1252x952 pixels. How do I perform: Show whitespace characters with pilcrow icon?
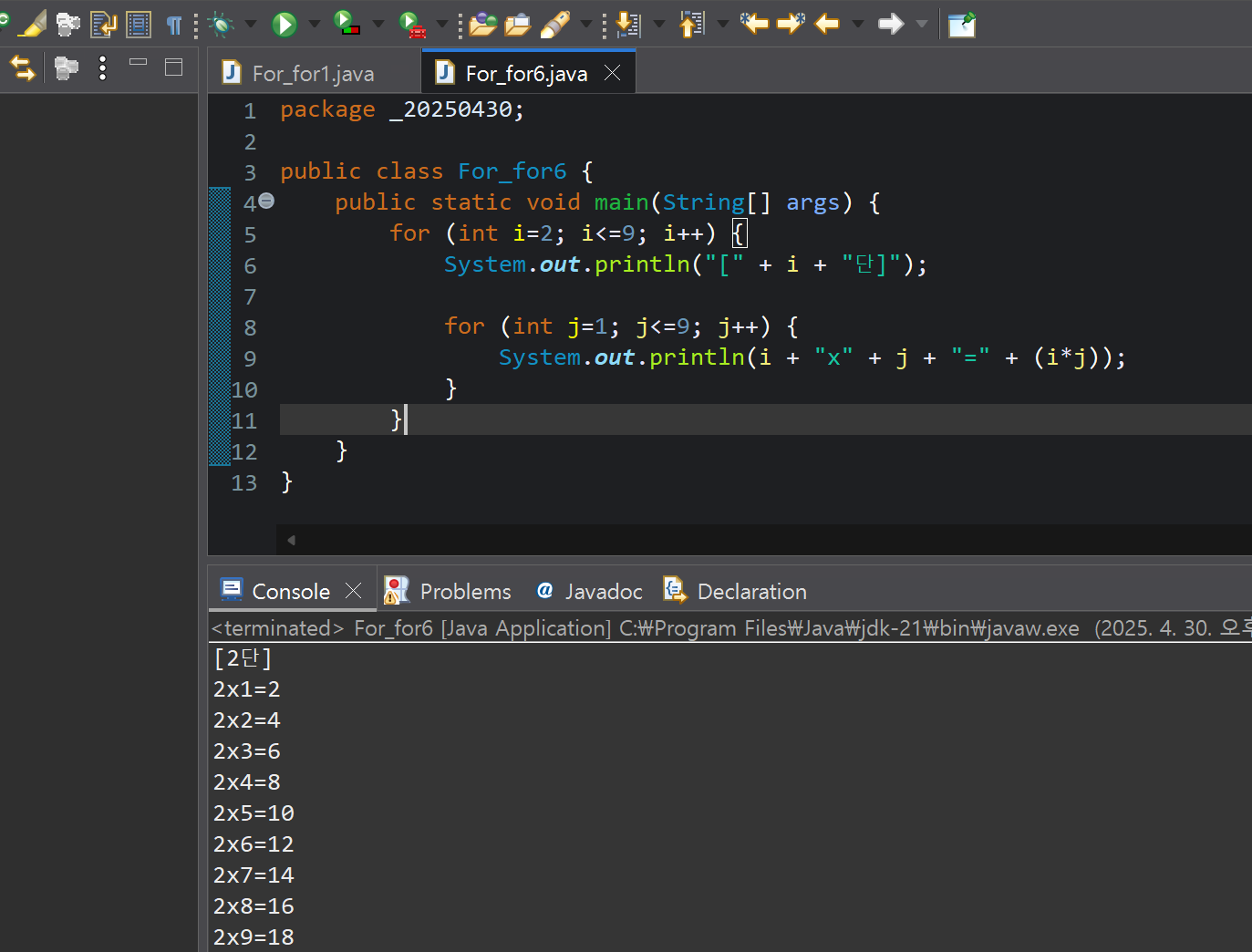click(x=173, y=25)
